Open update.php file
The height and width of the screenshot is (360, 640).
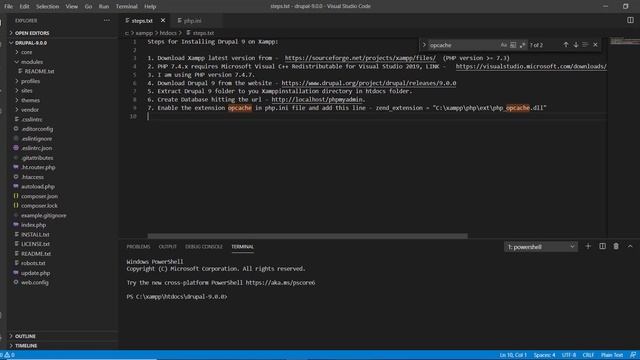[36, 273]
